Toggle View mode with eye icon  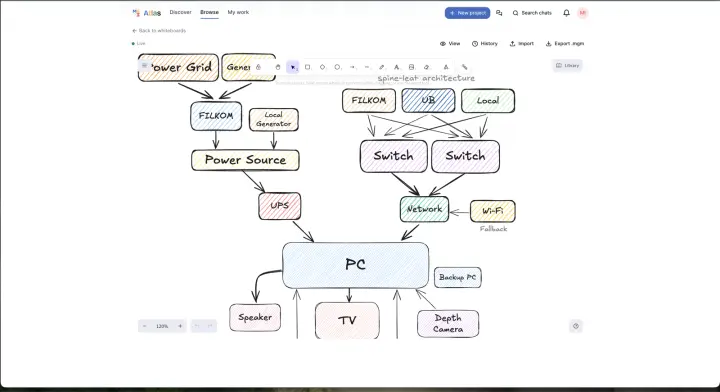tap(450, 44)
